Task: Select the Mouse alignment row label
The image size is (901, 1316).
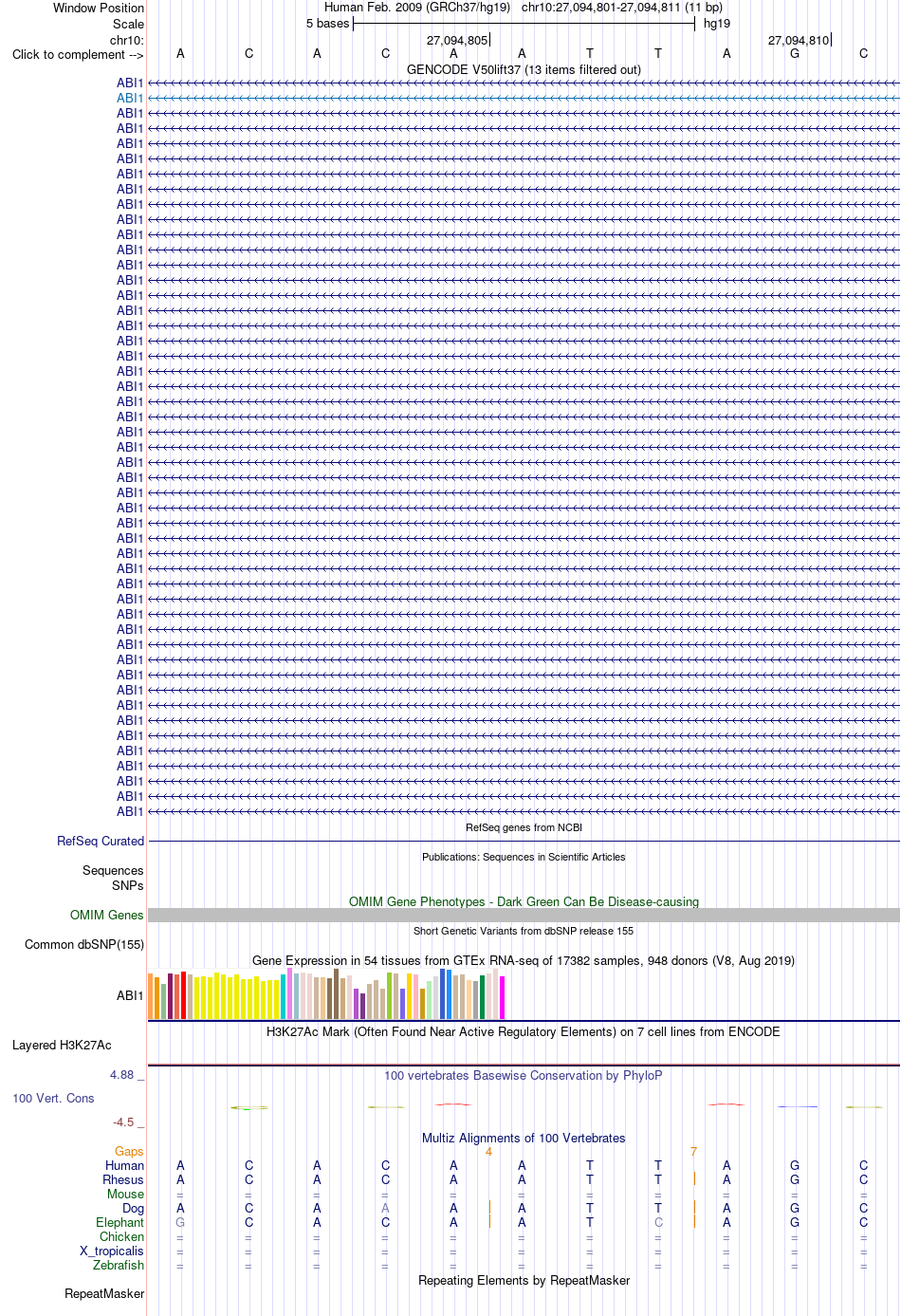Action: click(126, 1194)
